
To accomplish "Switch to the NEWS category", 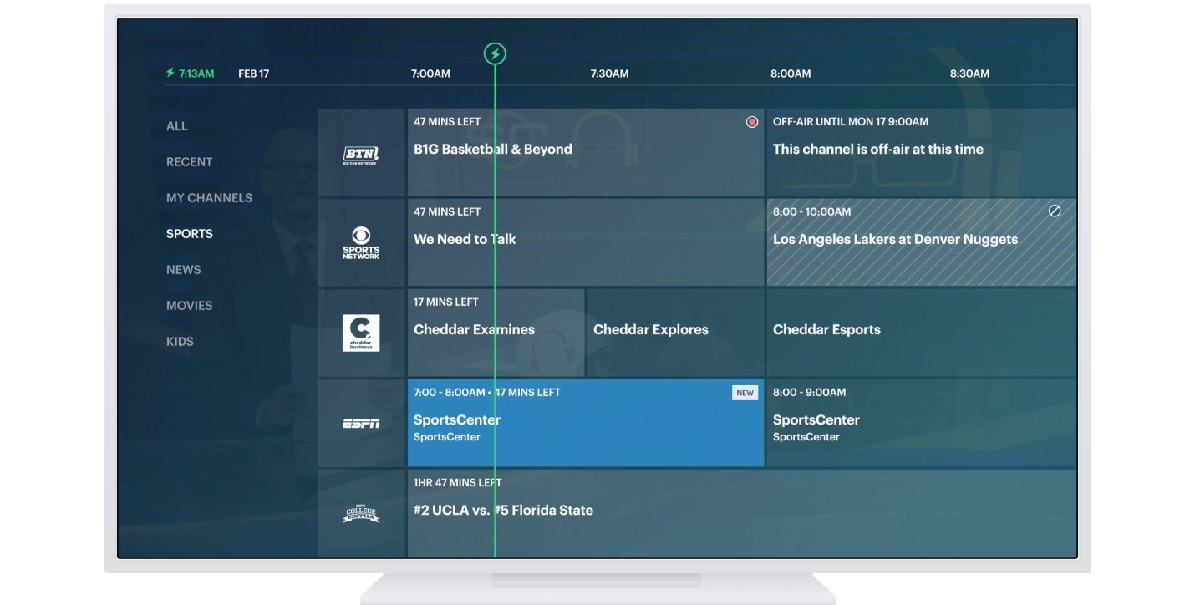I will click(183, 270).
